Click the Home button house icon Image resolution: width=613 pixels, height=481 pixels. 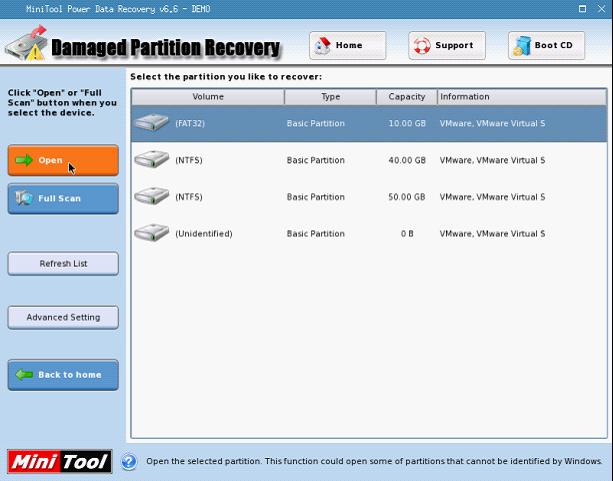click(x=323, y=46)
